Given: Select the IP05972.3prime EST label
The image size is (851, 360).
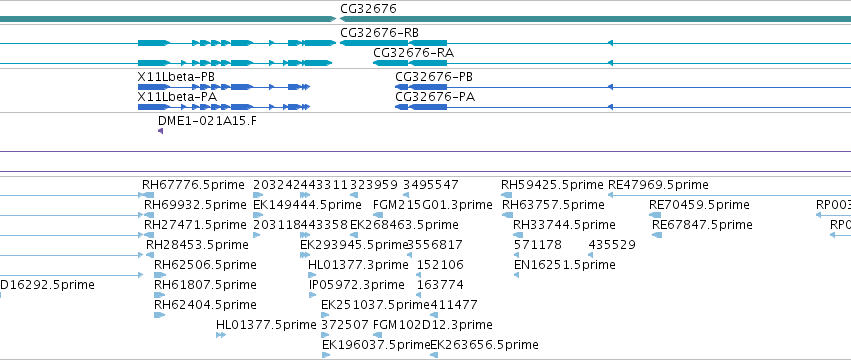Looking at the screenshot, I should [x=357, y=285].
